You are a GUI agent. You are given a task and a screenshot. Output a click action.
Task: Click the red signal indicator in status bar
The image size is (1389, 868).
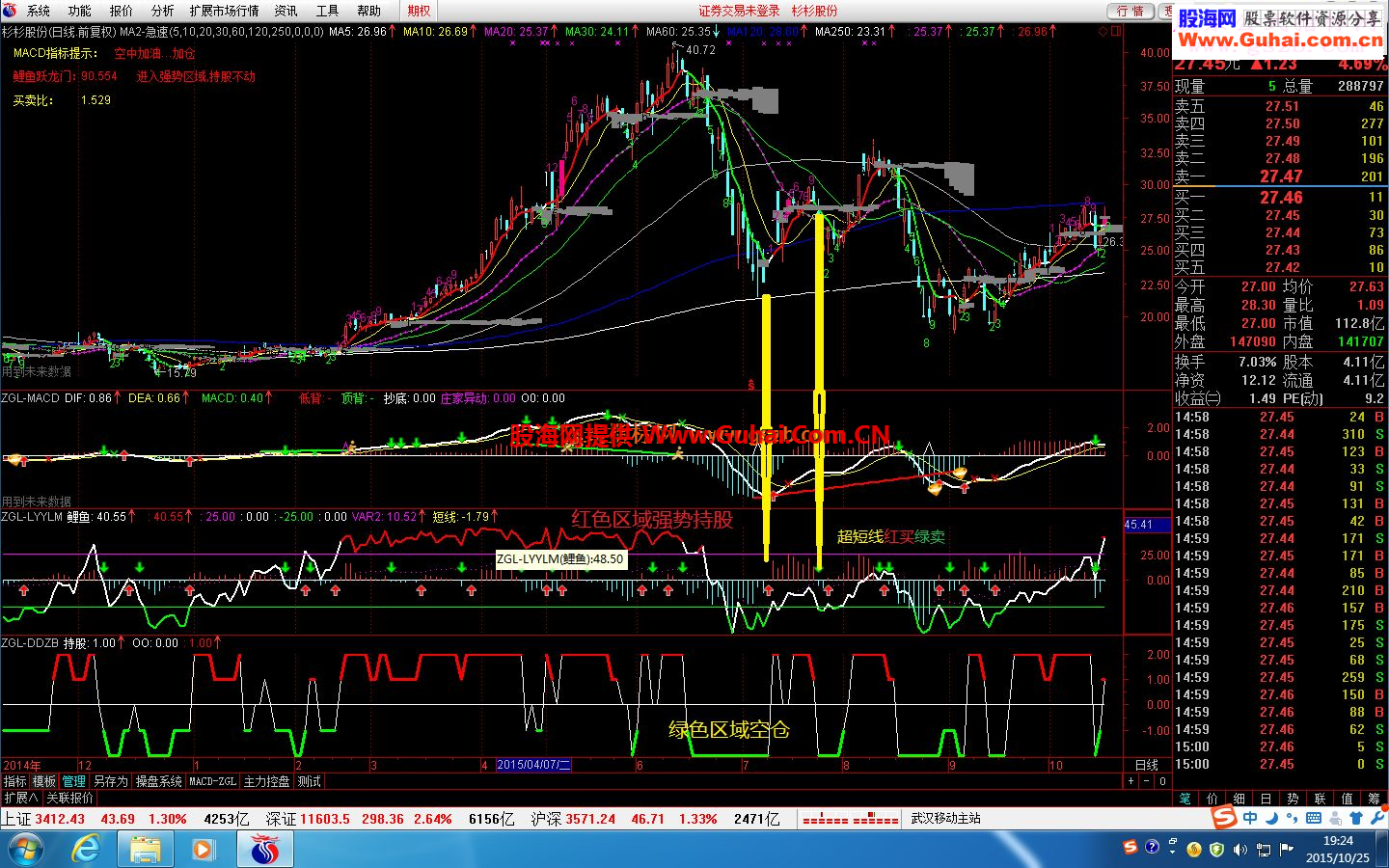pos(851,819)
